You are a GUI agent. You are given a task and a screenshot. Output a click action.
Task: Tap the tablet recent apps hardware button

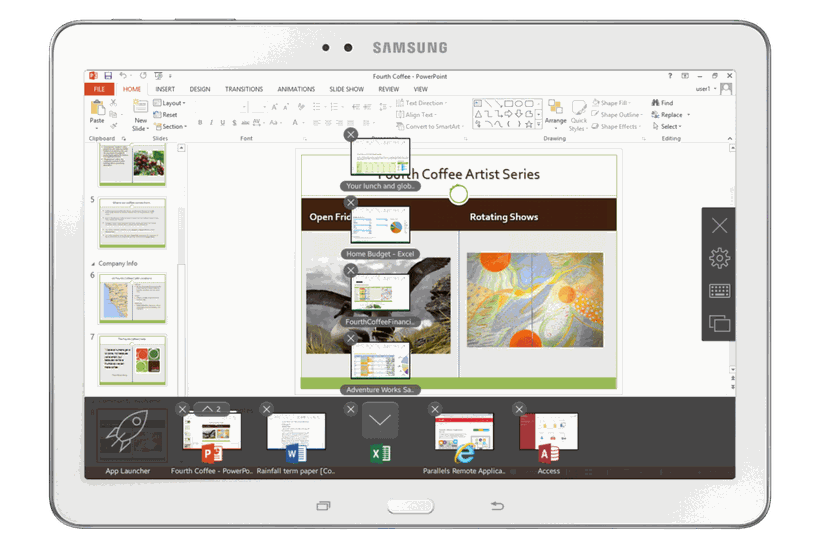pos(324,506)
